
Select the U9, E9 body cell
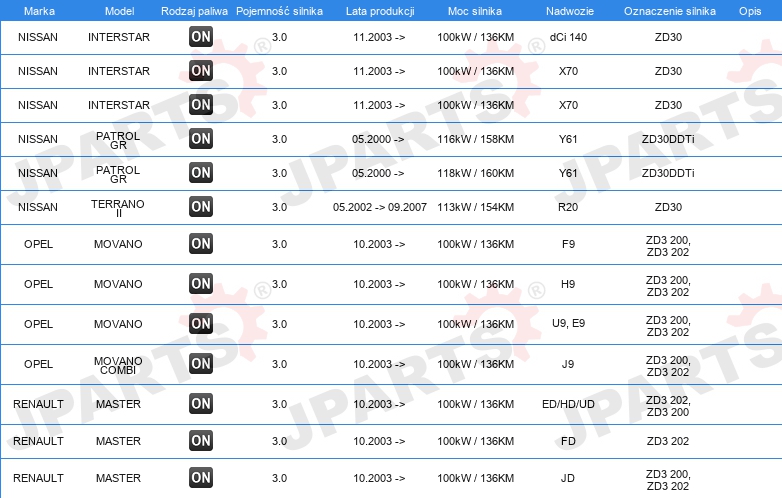569,324
